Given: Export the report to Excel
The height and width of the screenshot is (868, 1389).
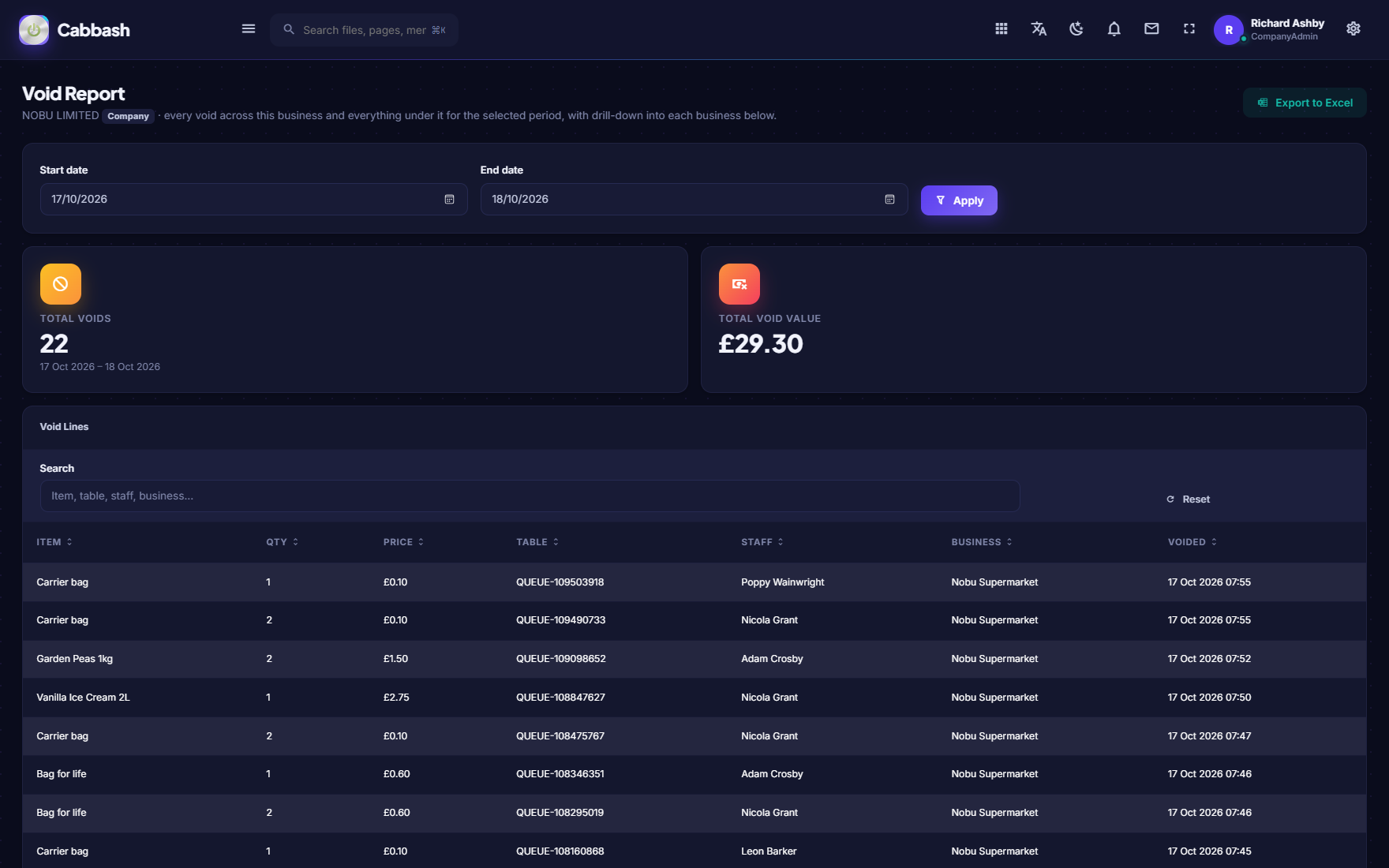Looking at the screenshot, I should 1305,103.
